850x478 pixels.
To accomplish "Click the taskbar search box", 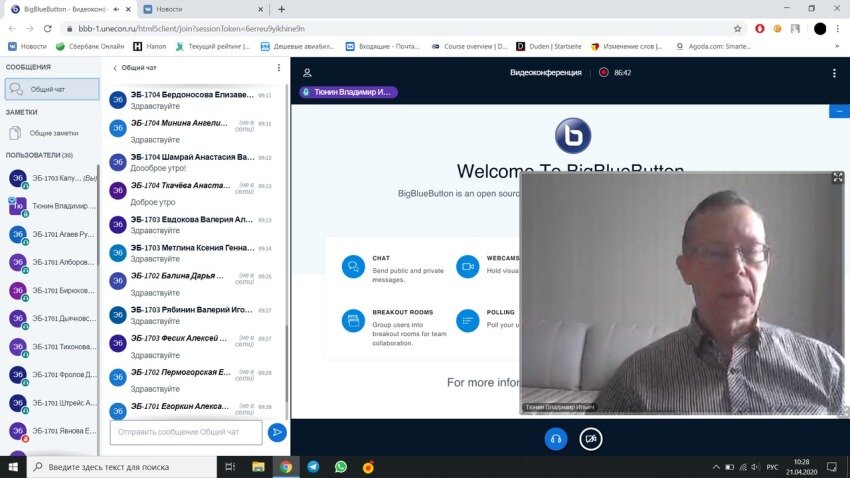I will coord(121,467).
